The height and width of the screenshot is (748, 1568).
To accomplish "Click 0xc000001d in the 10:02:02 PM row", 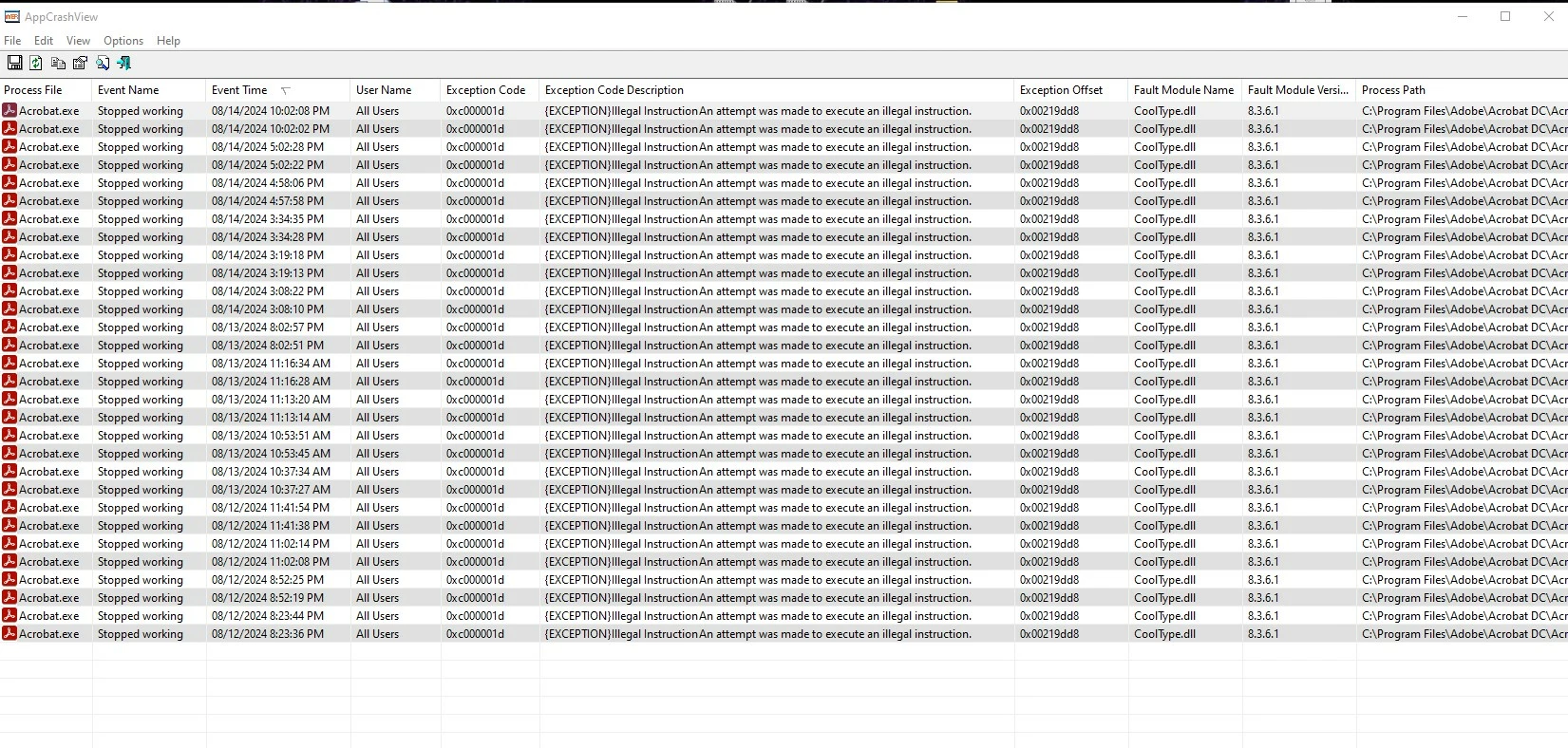I will coord(475,129).
